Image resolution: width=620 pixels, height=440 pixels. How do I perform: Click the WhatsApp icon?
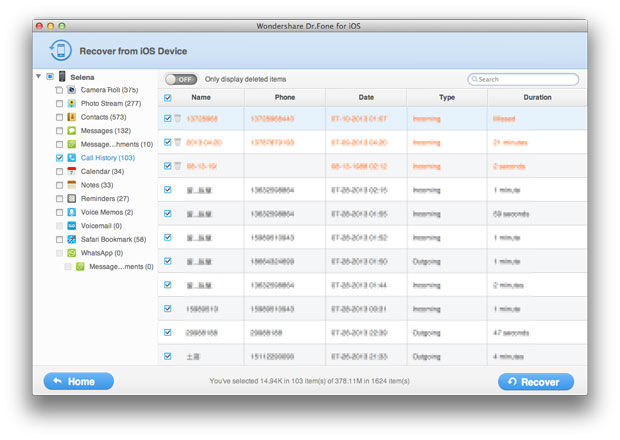(x=72, y=253)
